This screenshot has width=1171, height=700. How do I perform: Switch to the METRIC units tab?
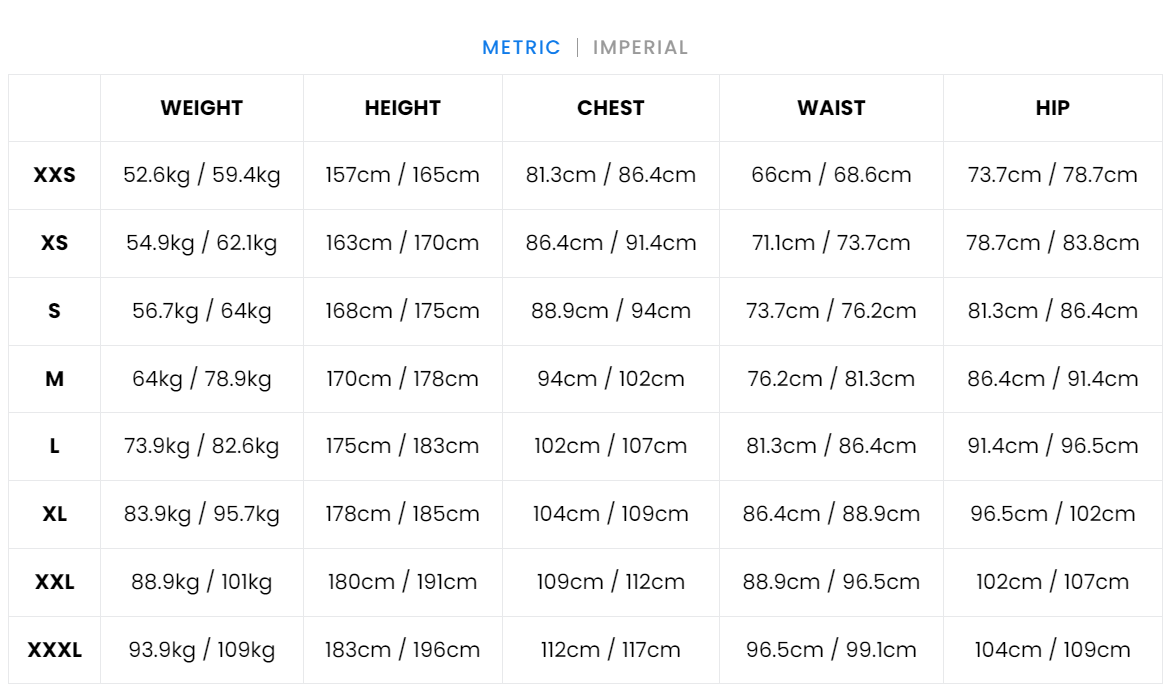(x=521, y=47)
